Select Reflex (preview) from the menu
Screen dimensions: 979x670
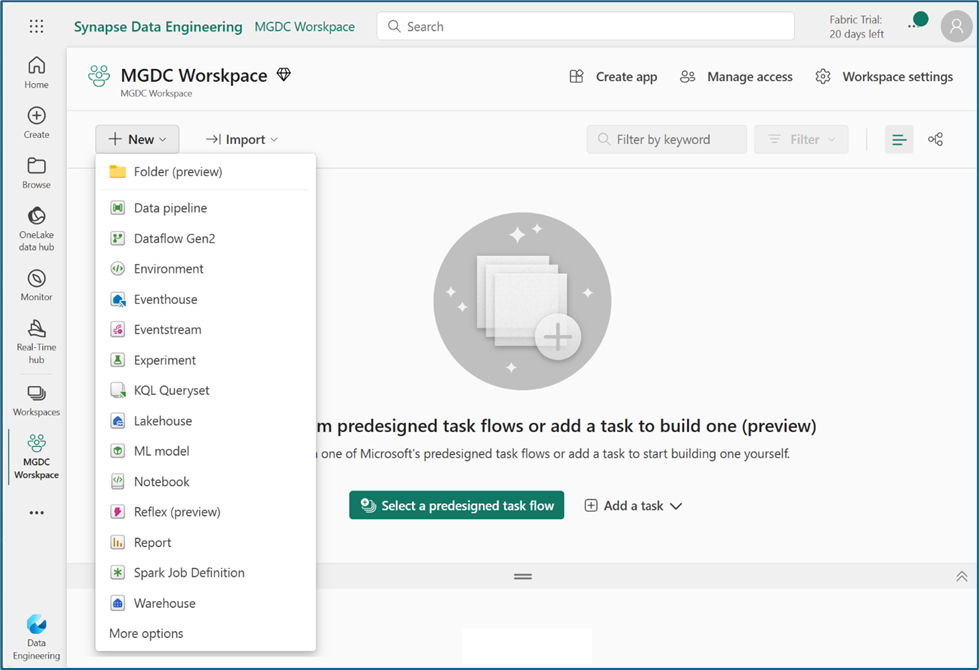point(206,512)
